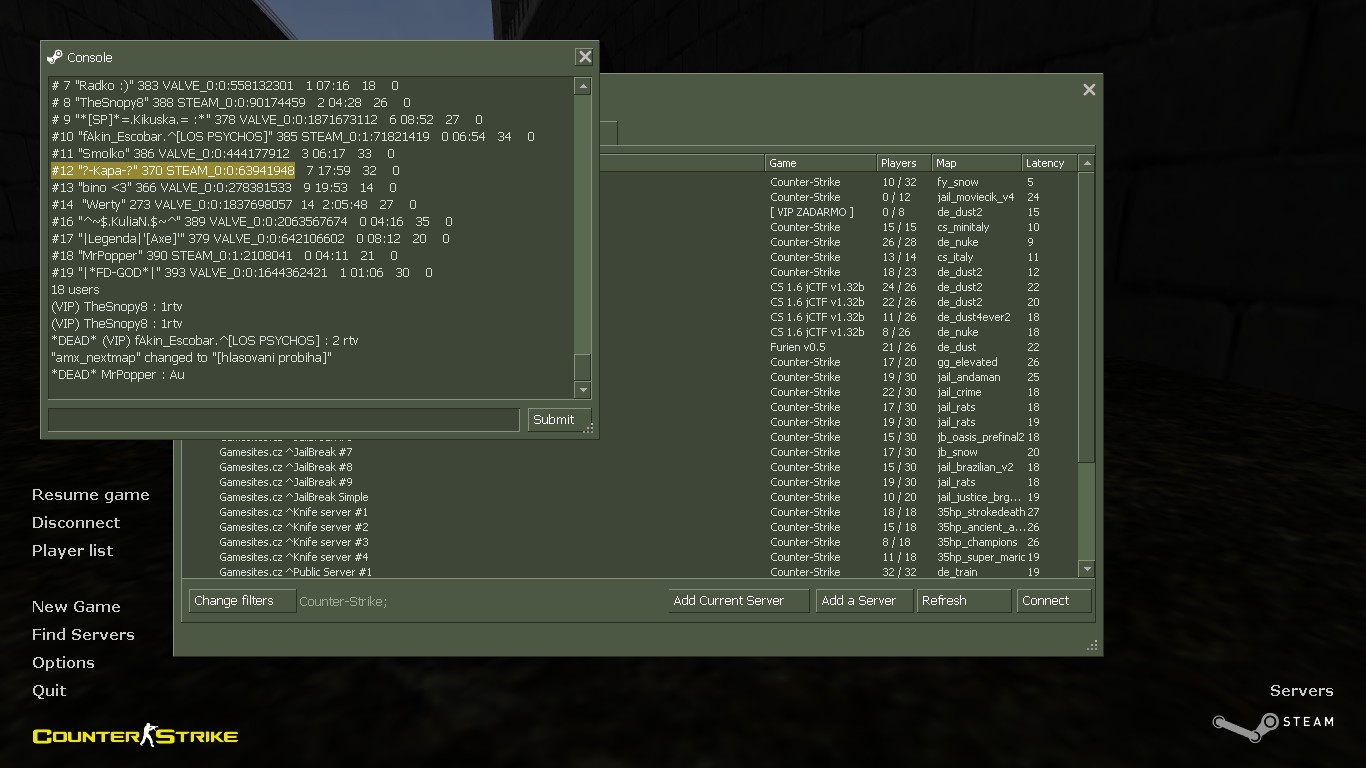1366x768 pixels.
Task: Click the Steam icon in Console title bar
Action: click(55, 57)
